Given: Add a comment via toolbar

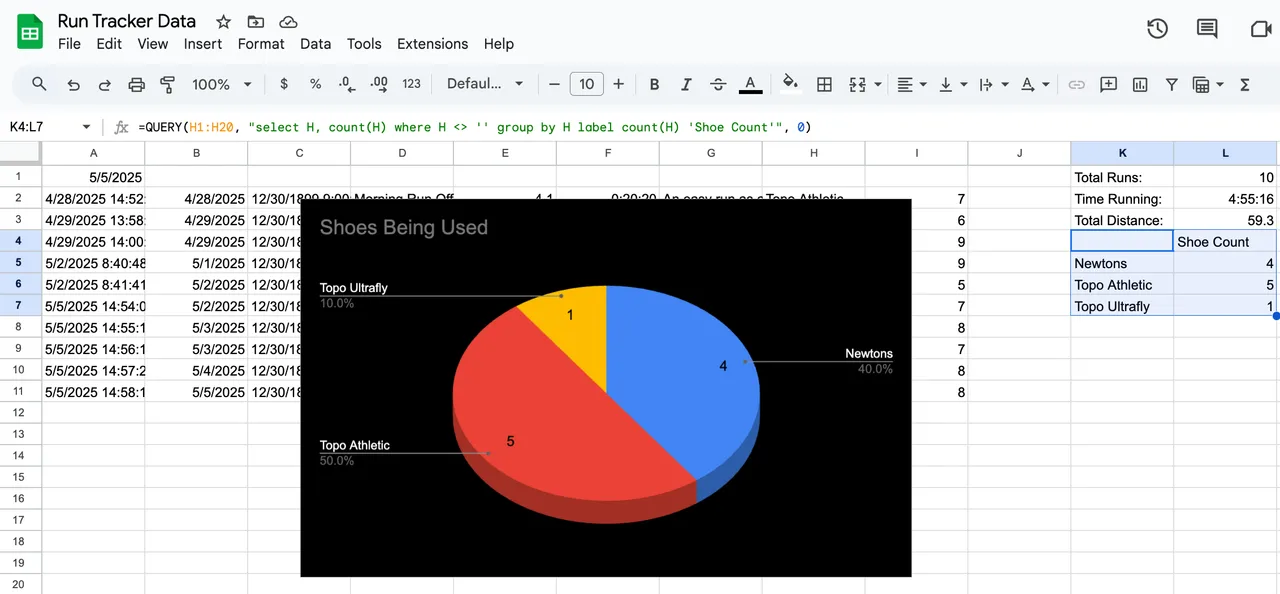Looking at the screenshot, I should coord(1108,84).
